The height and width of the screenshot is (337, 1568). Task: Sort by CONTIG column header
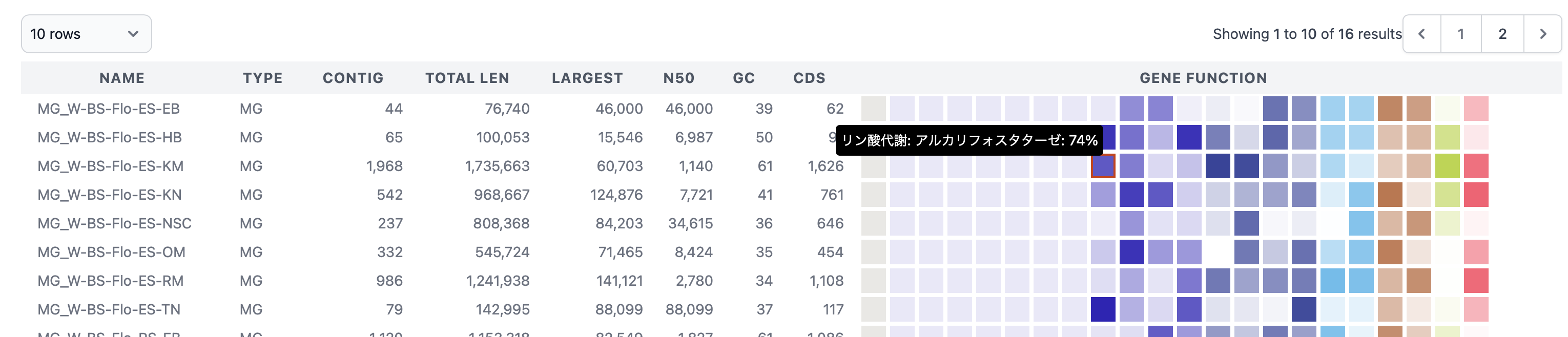353,78
